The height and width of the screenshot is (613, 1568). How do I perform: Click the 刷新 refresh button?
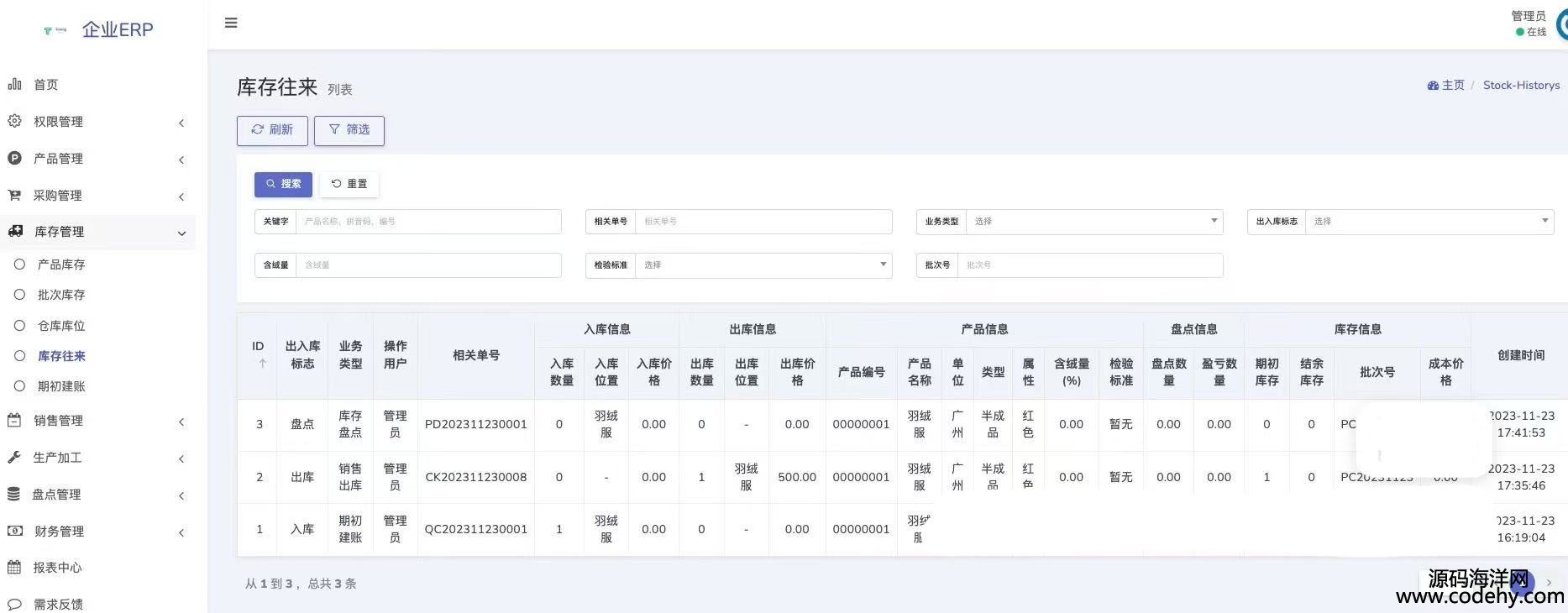click(272, 130)
